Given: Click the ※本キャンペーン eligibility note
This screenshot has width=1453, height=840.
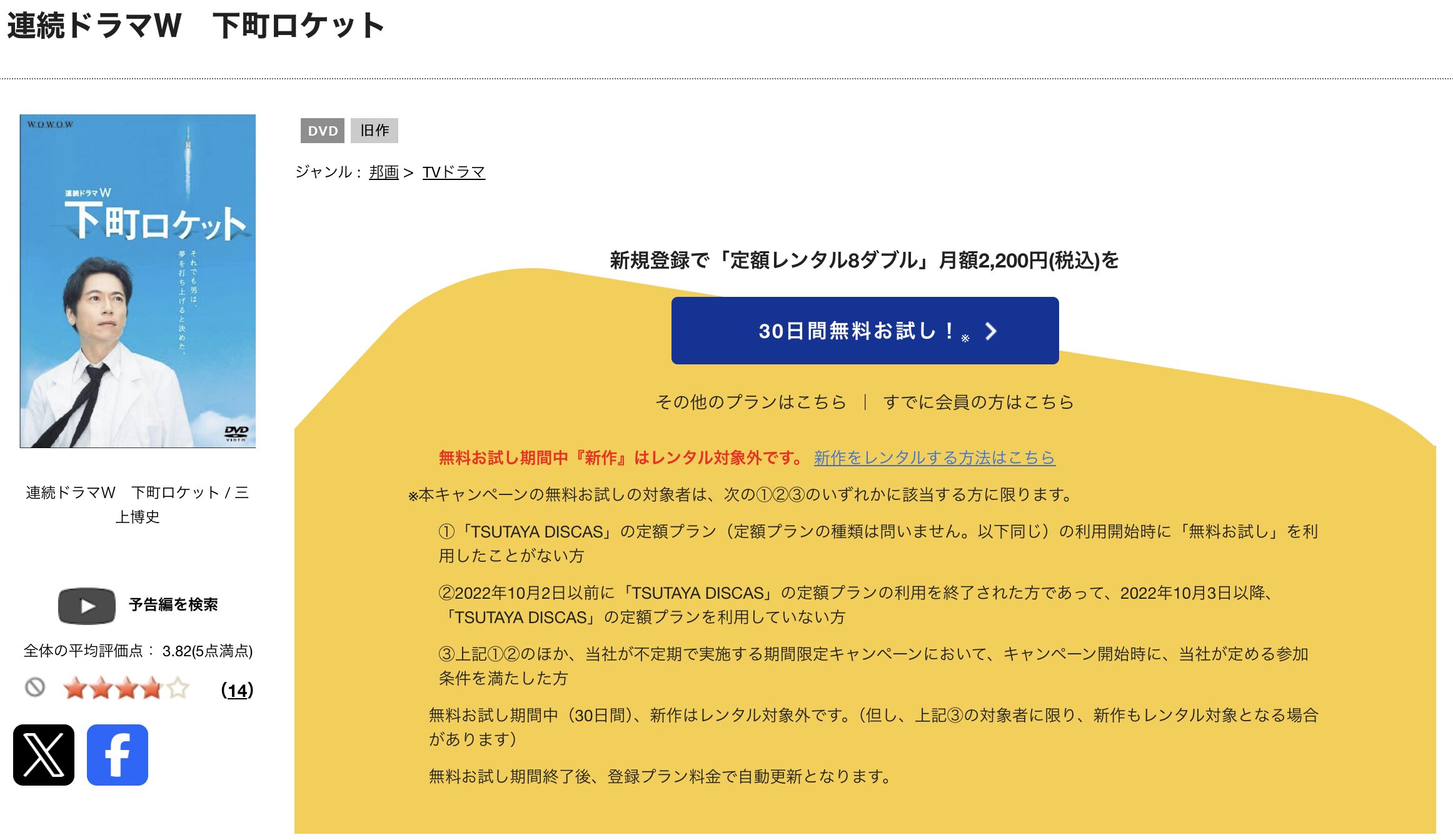Looking at the screenshot, I should click(x=742, y=494).
